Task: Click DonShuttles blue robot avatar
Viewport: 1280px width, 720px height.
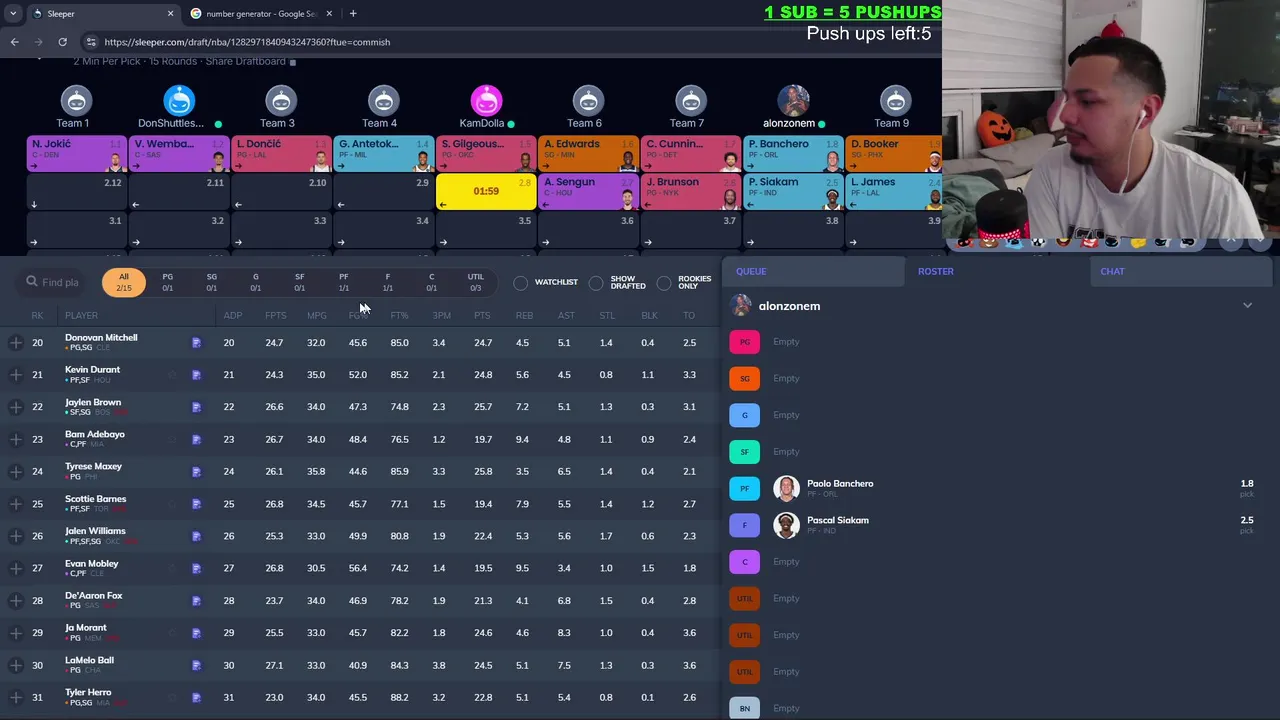Action: click(179, 100)
